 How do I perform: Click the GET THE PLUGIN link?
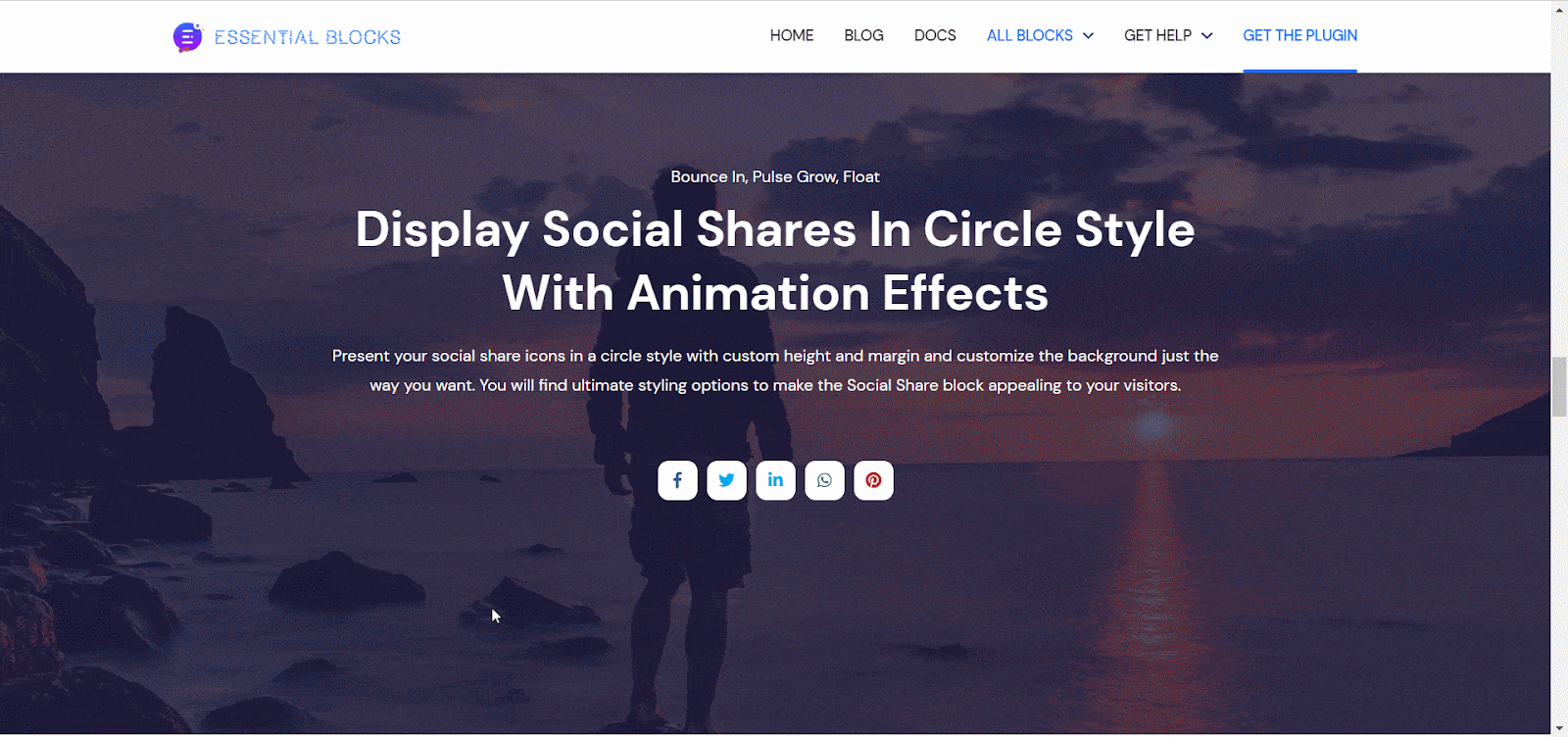click(1300, 35)
